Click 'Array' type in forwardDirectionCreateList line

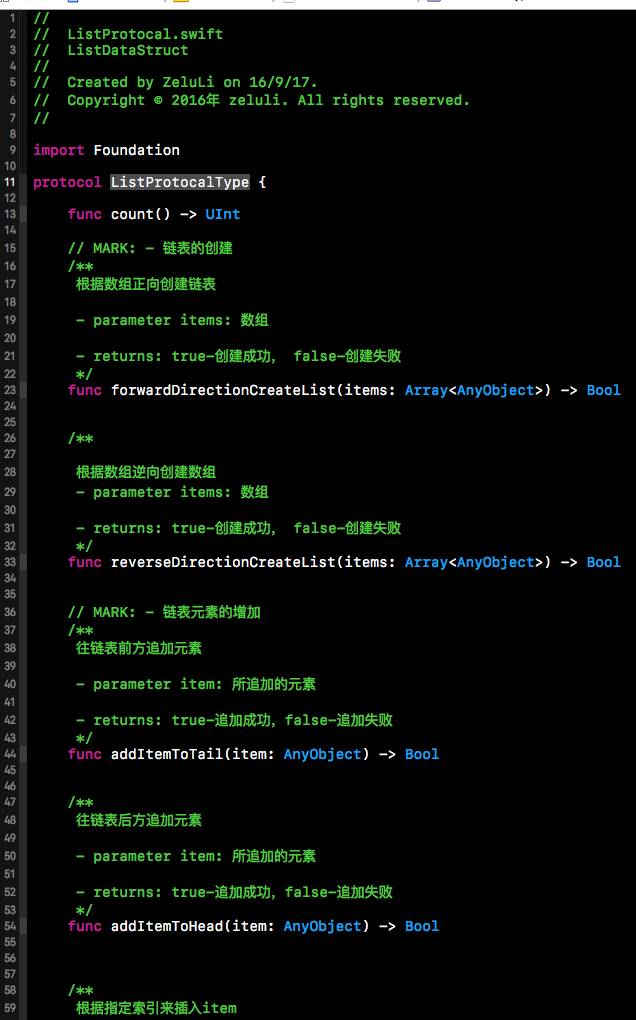(427, 390)
